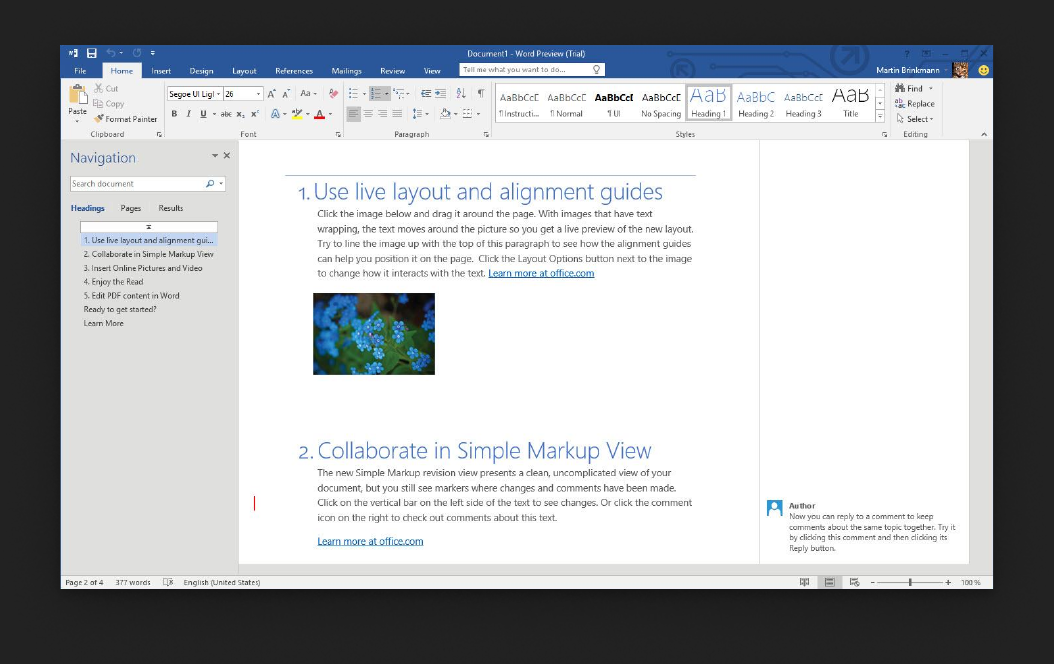
Task: Activate the Format Painter brush
Action: coord(125,119)
